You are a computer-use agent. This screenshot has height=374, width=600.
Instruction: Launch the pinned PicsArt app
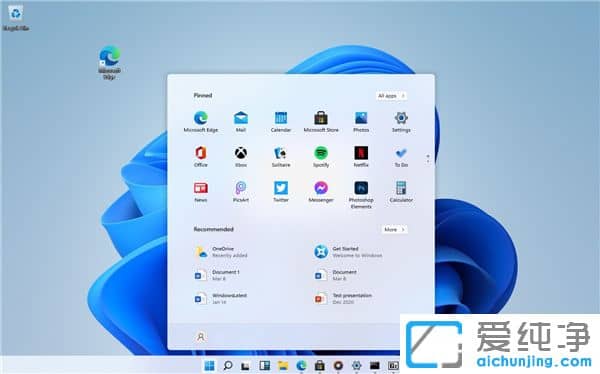point(241,191)
